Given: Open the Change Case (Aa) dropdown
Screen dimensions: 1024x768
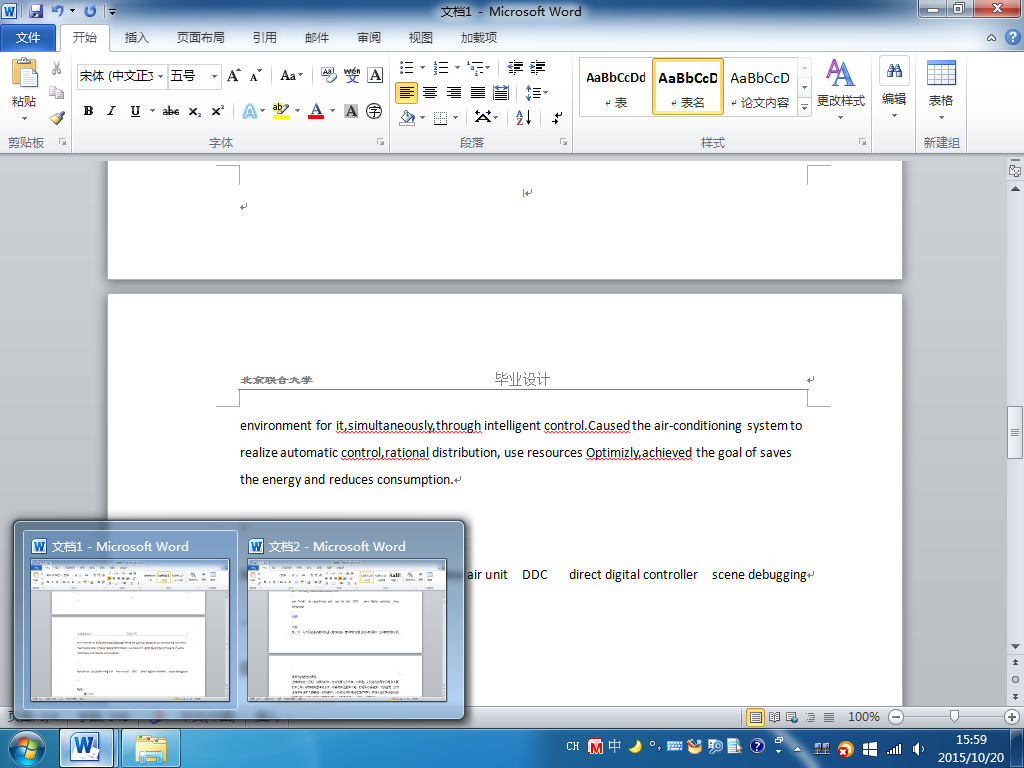Looking at the screenshot, I should pyautogui.click(x=291, y=76).
